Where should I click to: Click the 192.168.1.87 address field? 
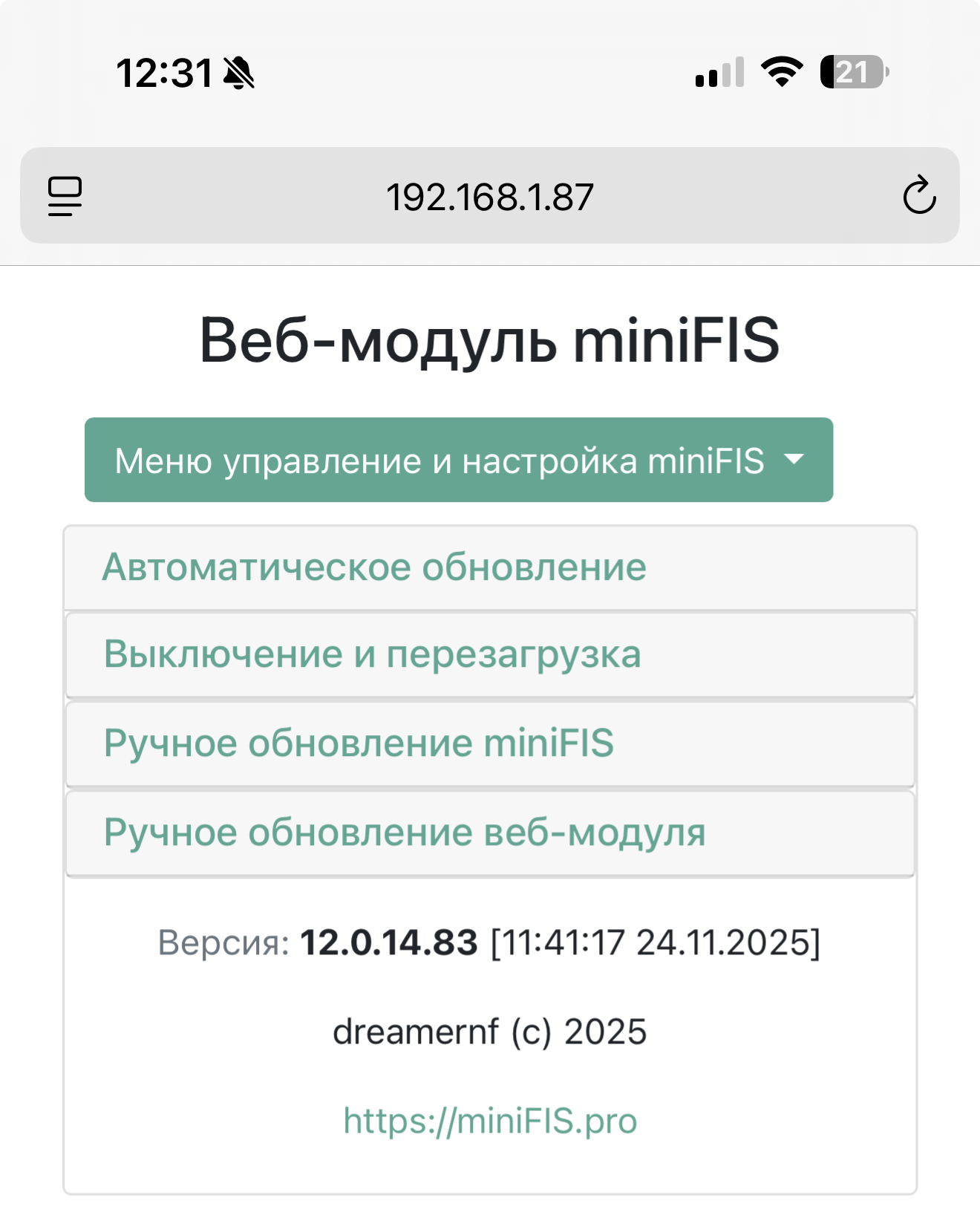(490, 198)
